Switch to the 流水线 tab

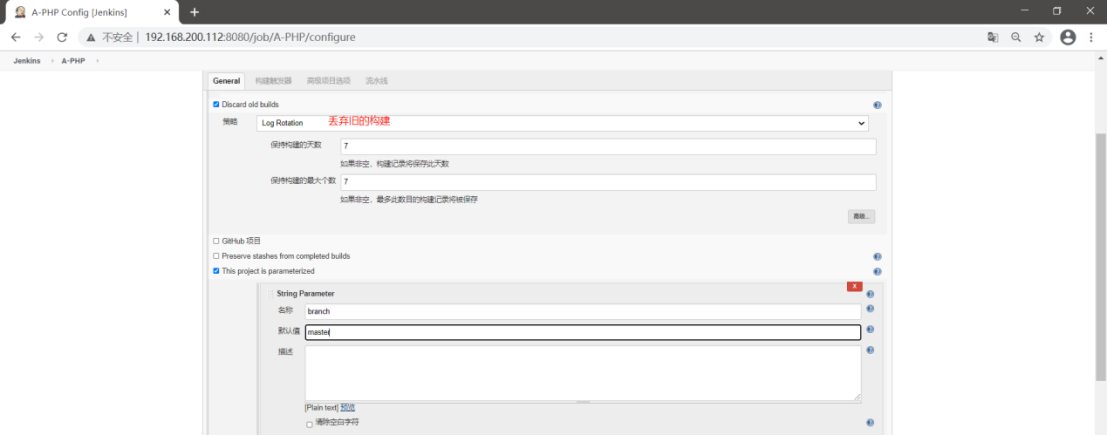click(x=377, y=81)
